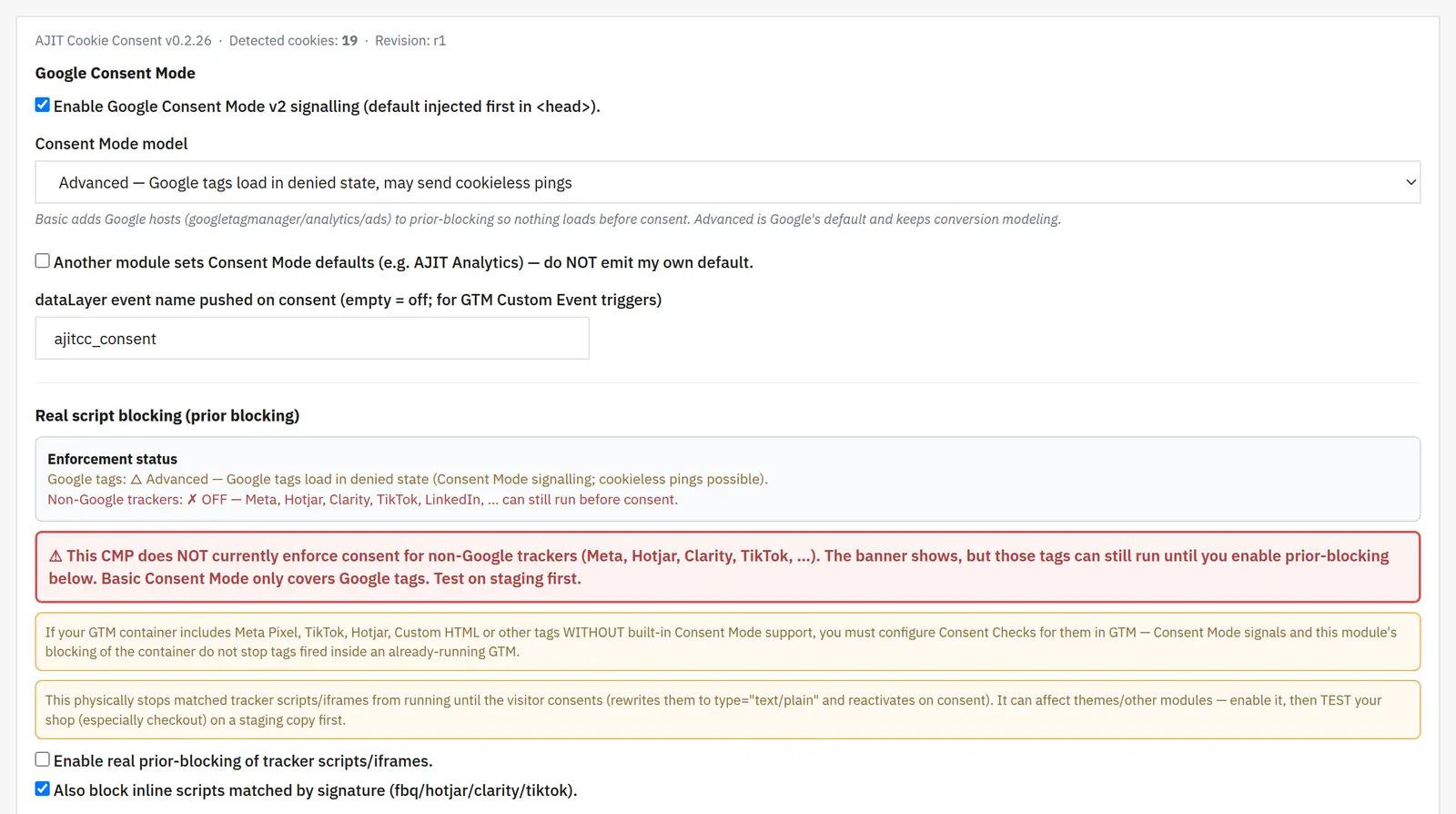
Task: Uncheck Enable Google Consent Mode v2 signalling
Action: (43, 105)
